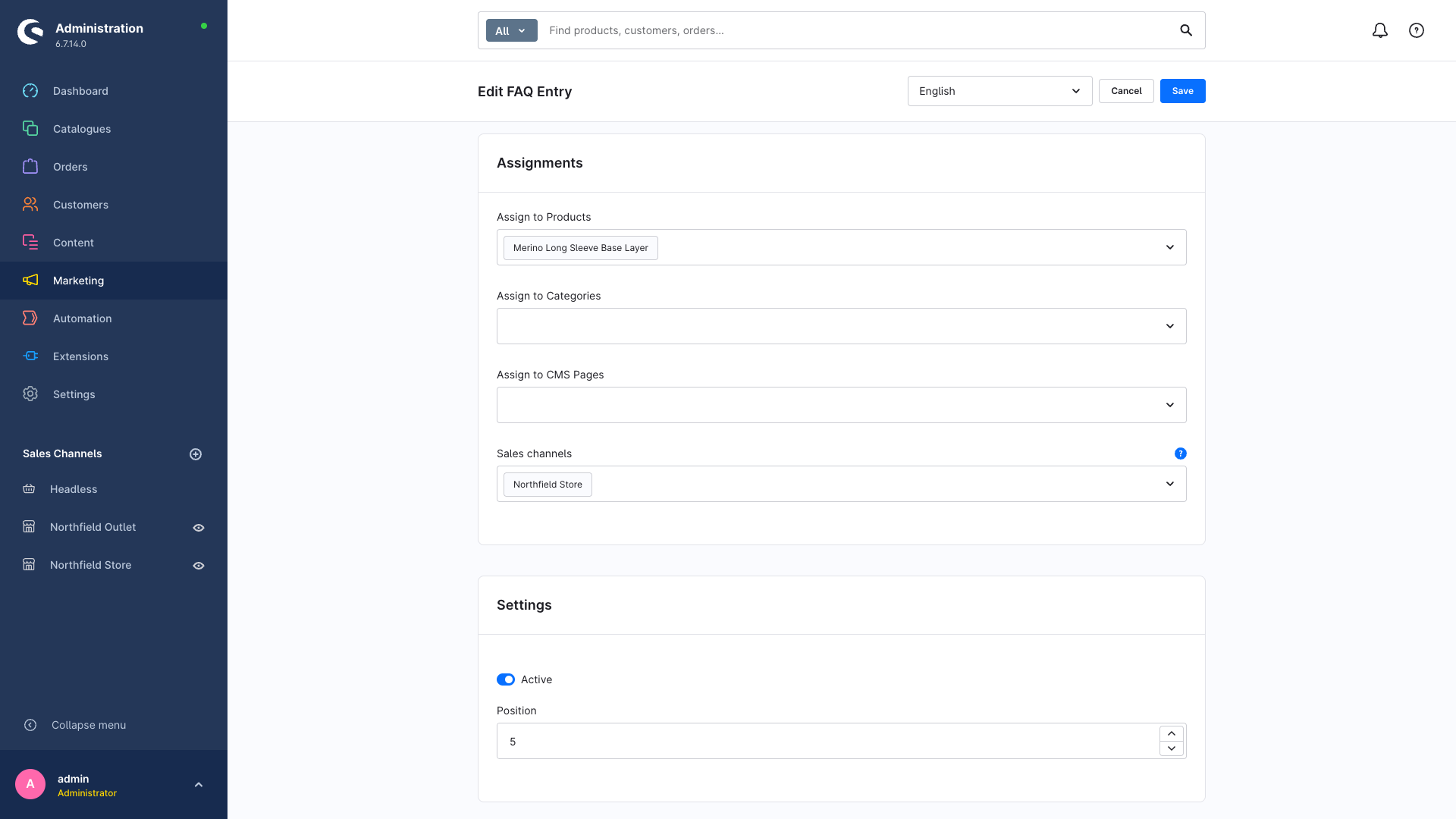Expand the Assign to Categories dropdown
This screenshot has width=1456, height=819.
pyautogui.click(x=842, y=326)
